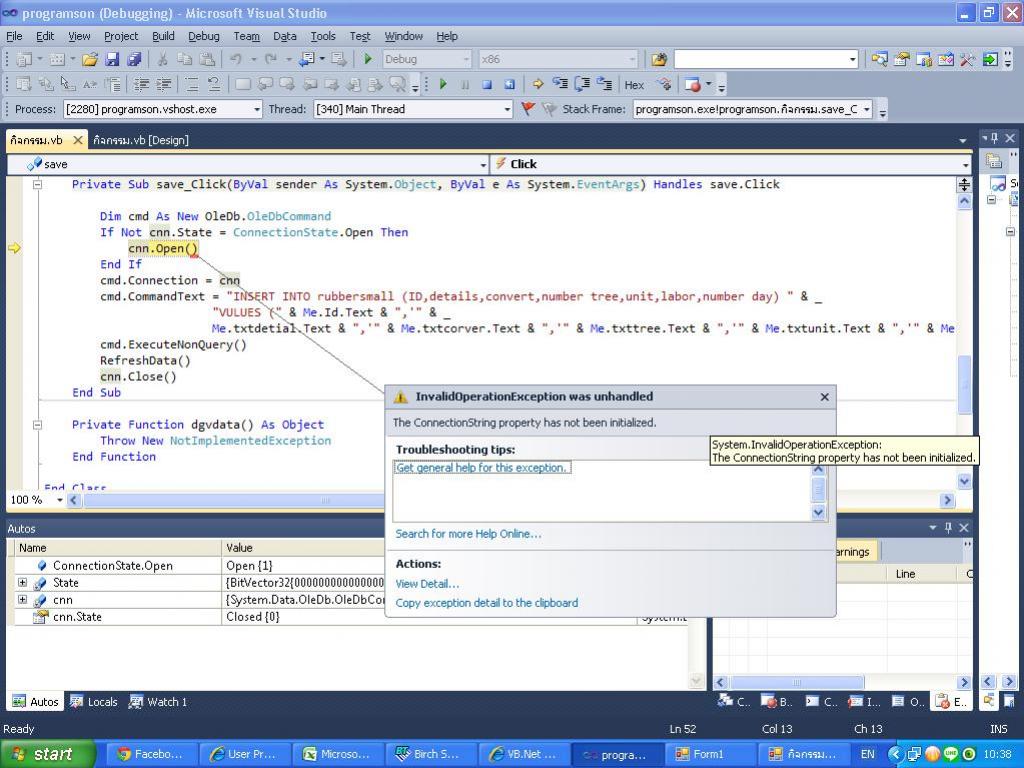Close the กิจกรรม.vb editor tab

point(78,140)
